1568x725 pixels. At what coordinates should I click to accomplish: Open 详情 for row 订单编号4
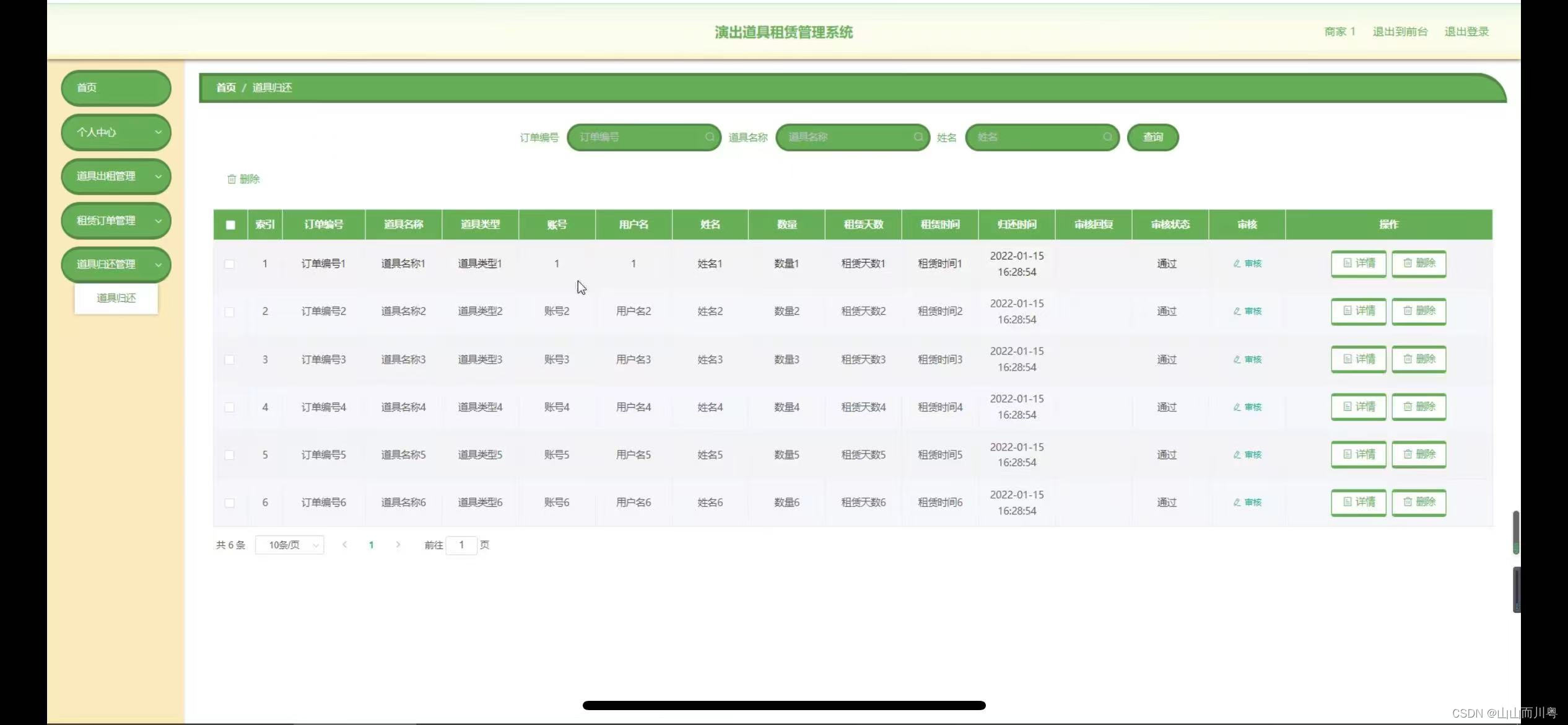pos(1359,407)
